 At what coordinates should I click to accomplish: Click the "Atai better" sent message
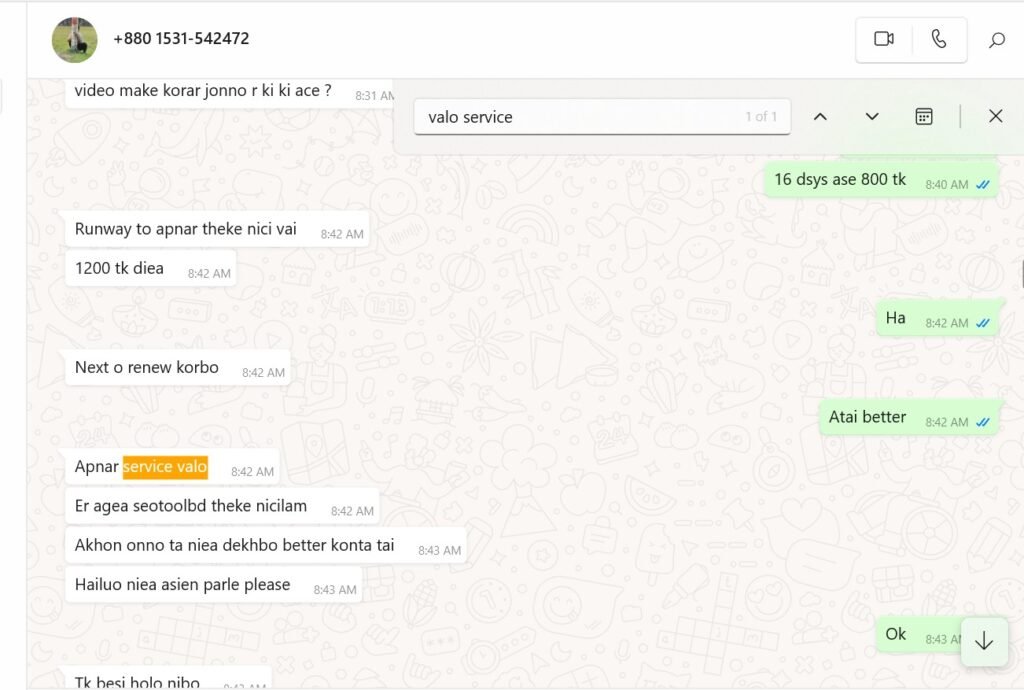(x=867, y=417)
